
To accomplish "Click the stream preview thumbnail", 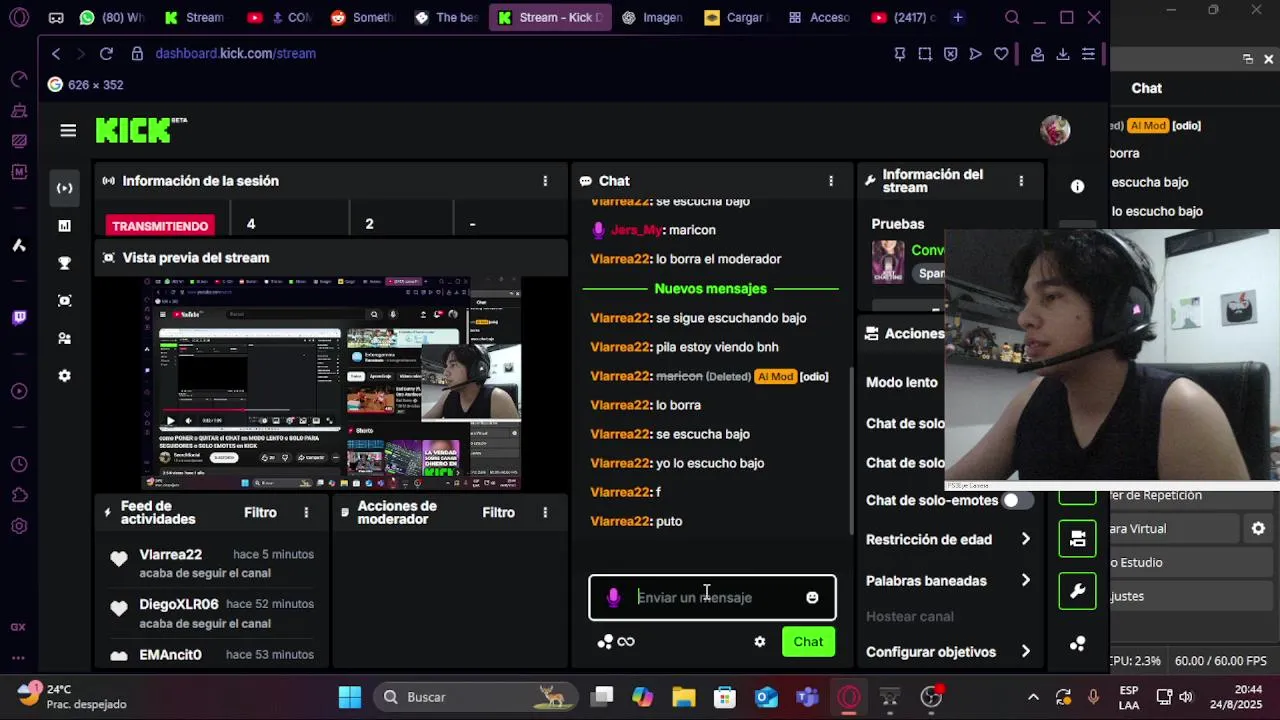I will point(331,384).
